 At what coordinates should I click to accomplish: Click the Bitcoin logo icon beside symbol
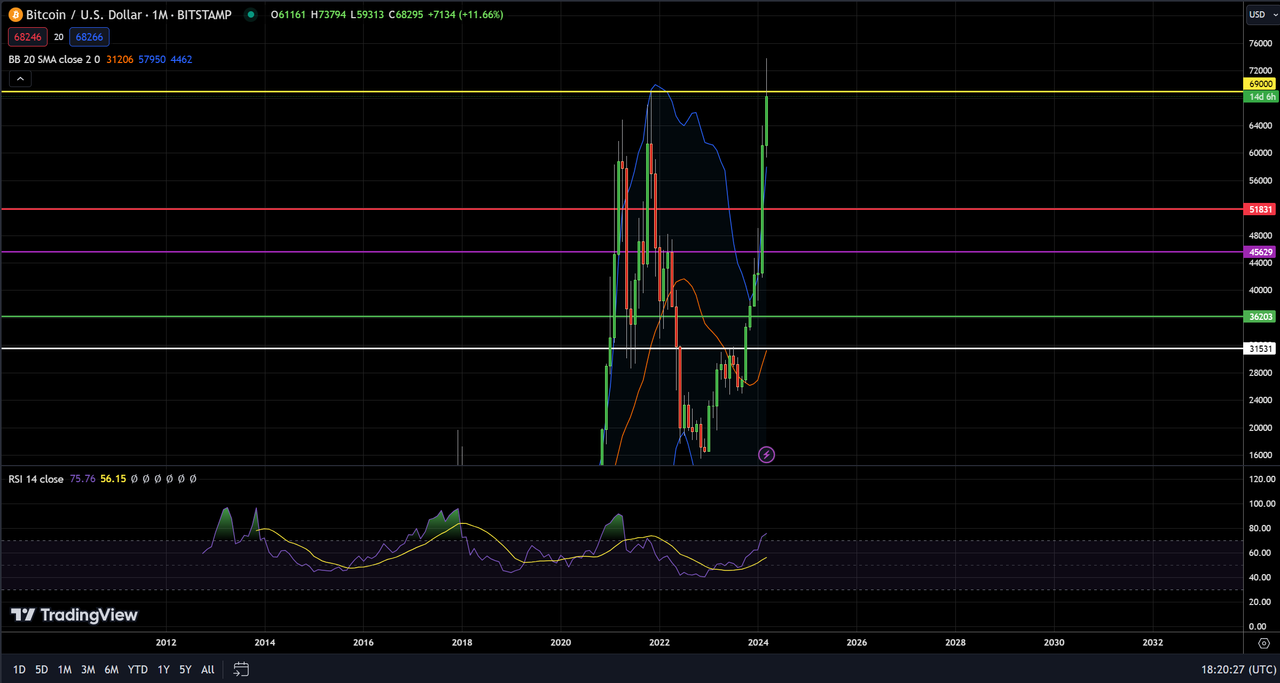tap(15, 15)
